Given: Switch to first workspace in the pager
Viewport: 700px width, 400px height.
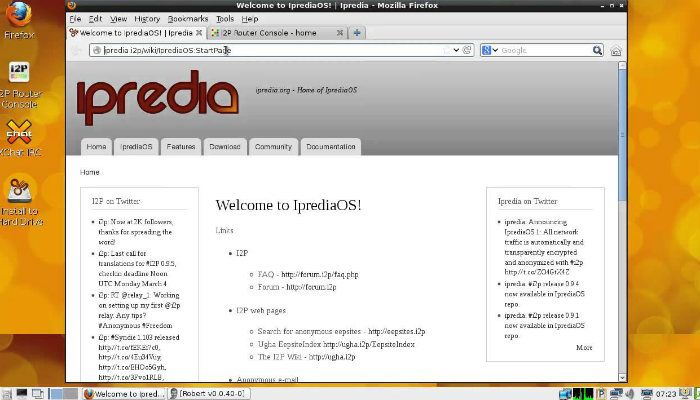Looking at the screenshot, I should coord(56,394).
